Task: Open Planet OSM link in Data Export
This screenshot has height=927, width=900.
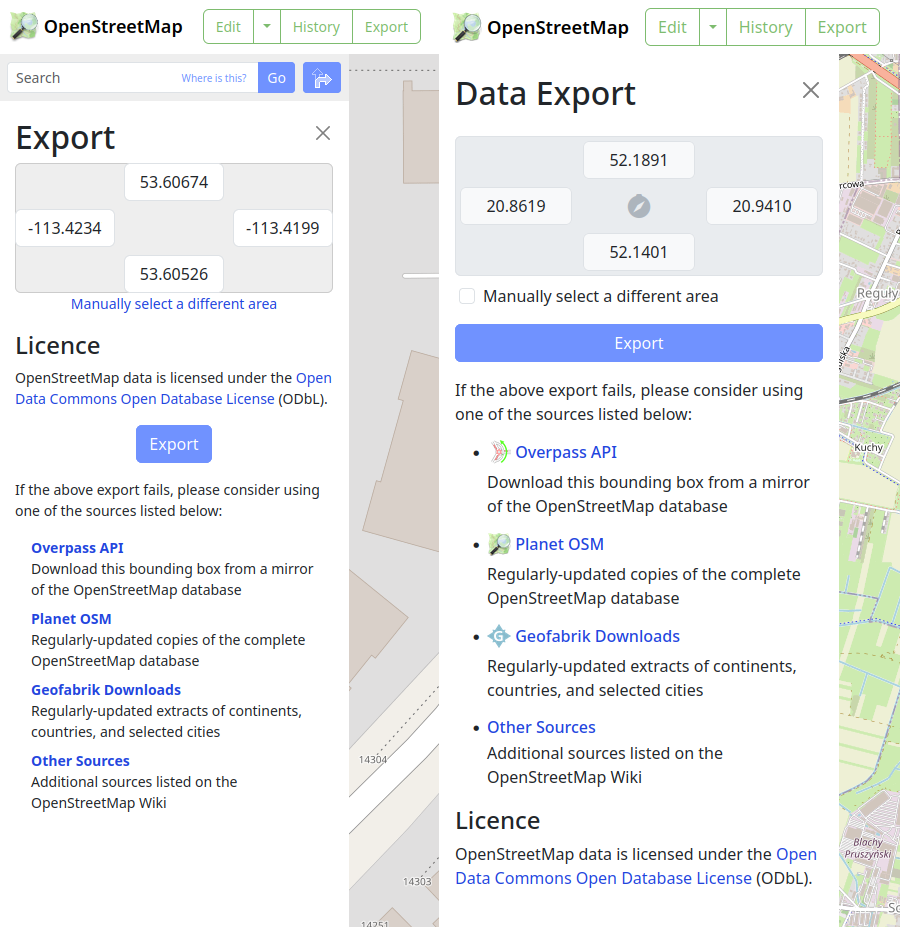Action: pyautogui.click(x=559, y=544)
